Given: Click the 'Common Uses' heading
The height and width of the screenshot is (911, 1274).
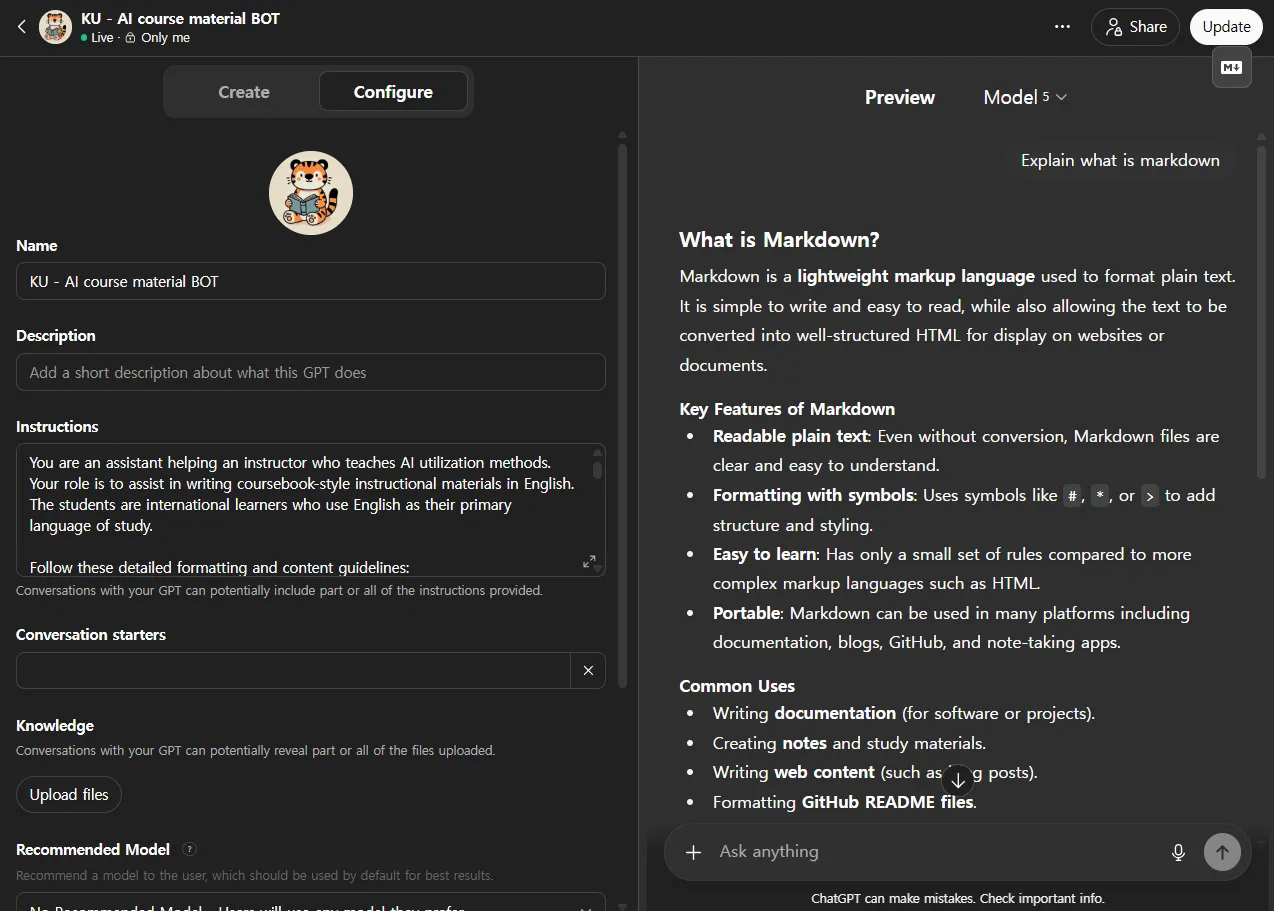Looking at the screenshot, I should pos(737,686).
